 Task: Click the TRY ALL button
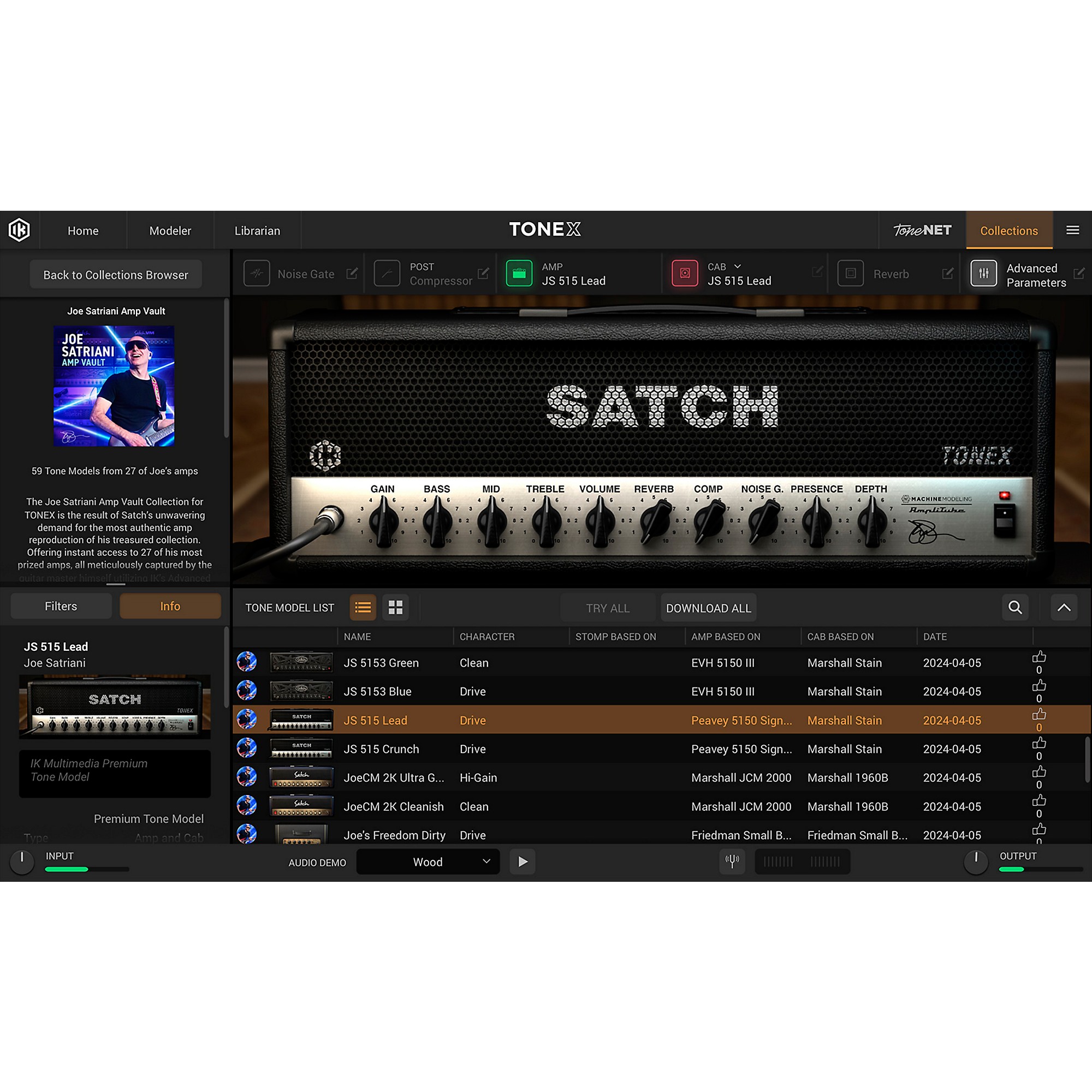[608, 608]
